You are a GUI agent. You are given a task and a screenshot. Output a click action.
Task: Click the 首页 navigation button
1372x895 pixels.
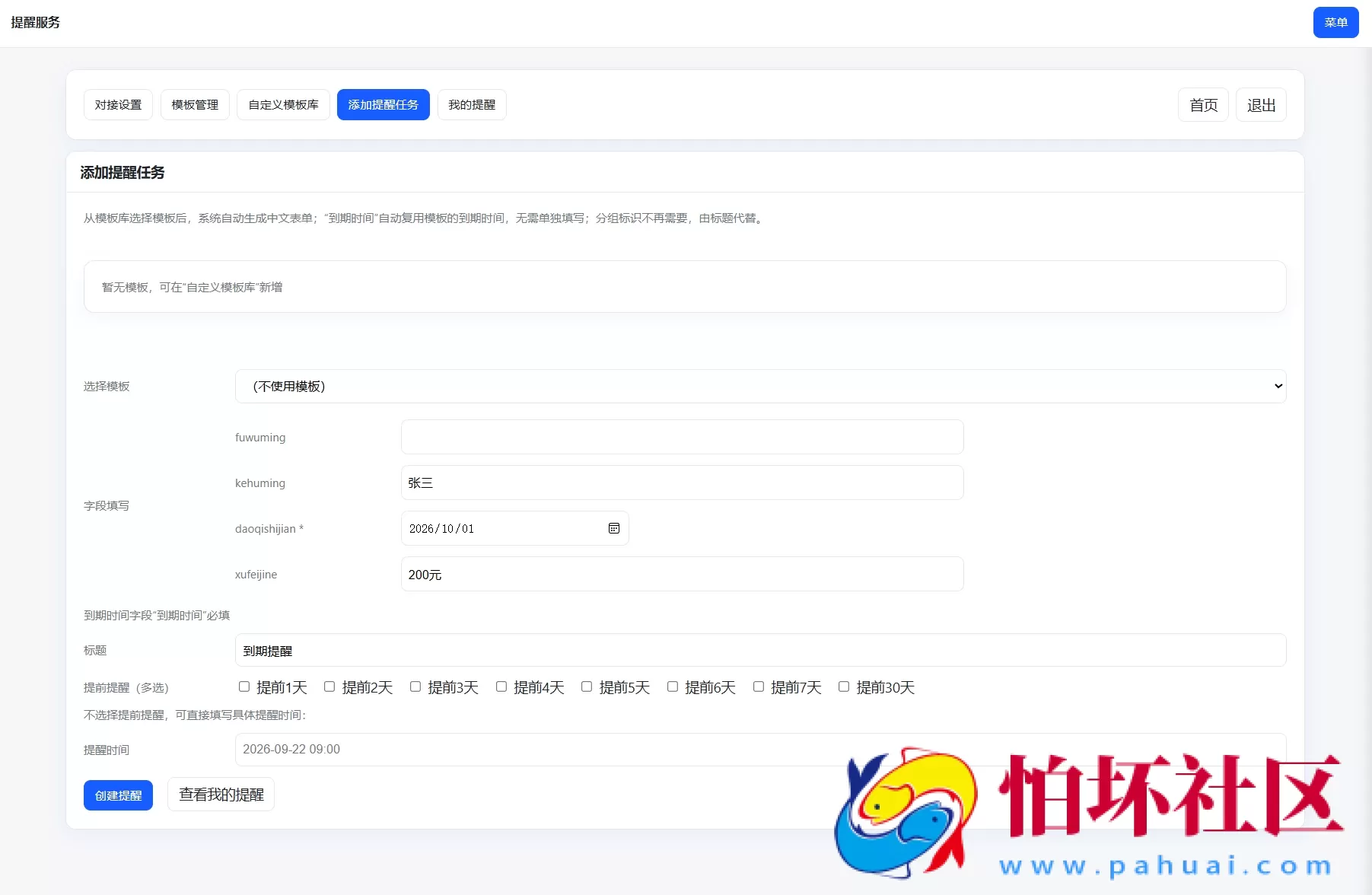pos(1202,104)
